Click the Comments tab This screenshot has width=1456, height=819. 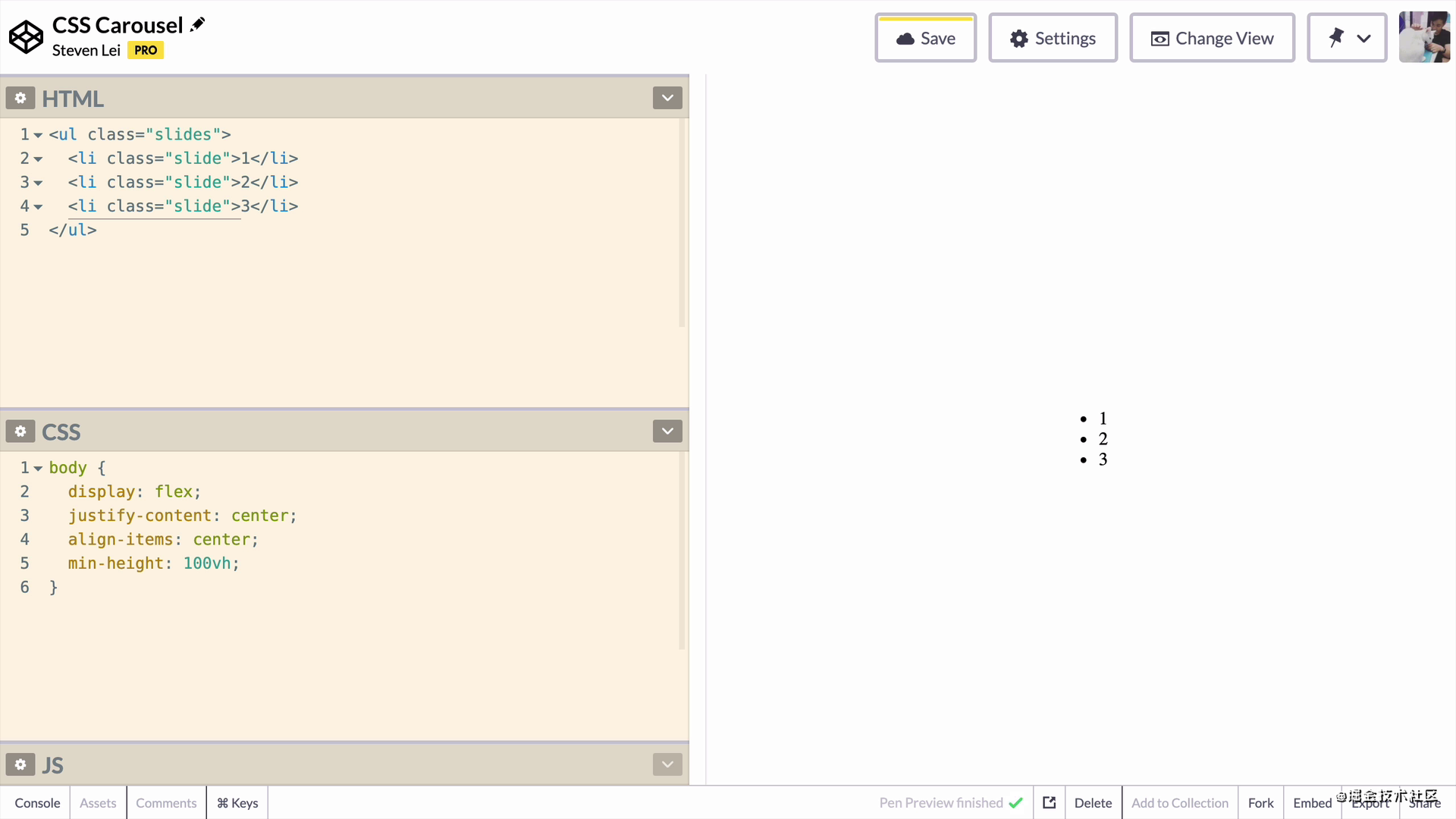[x=166, y=802]
